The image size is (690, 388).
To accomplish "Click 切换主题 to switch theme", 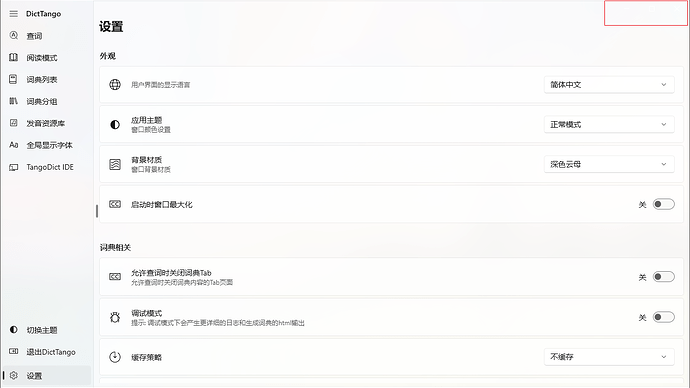I will click(x=47, y=330).
